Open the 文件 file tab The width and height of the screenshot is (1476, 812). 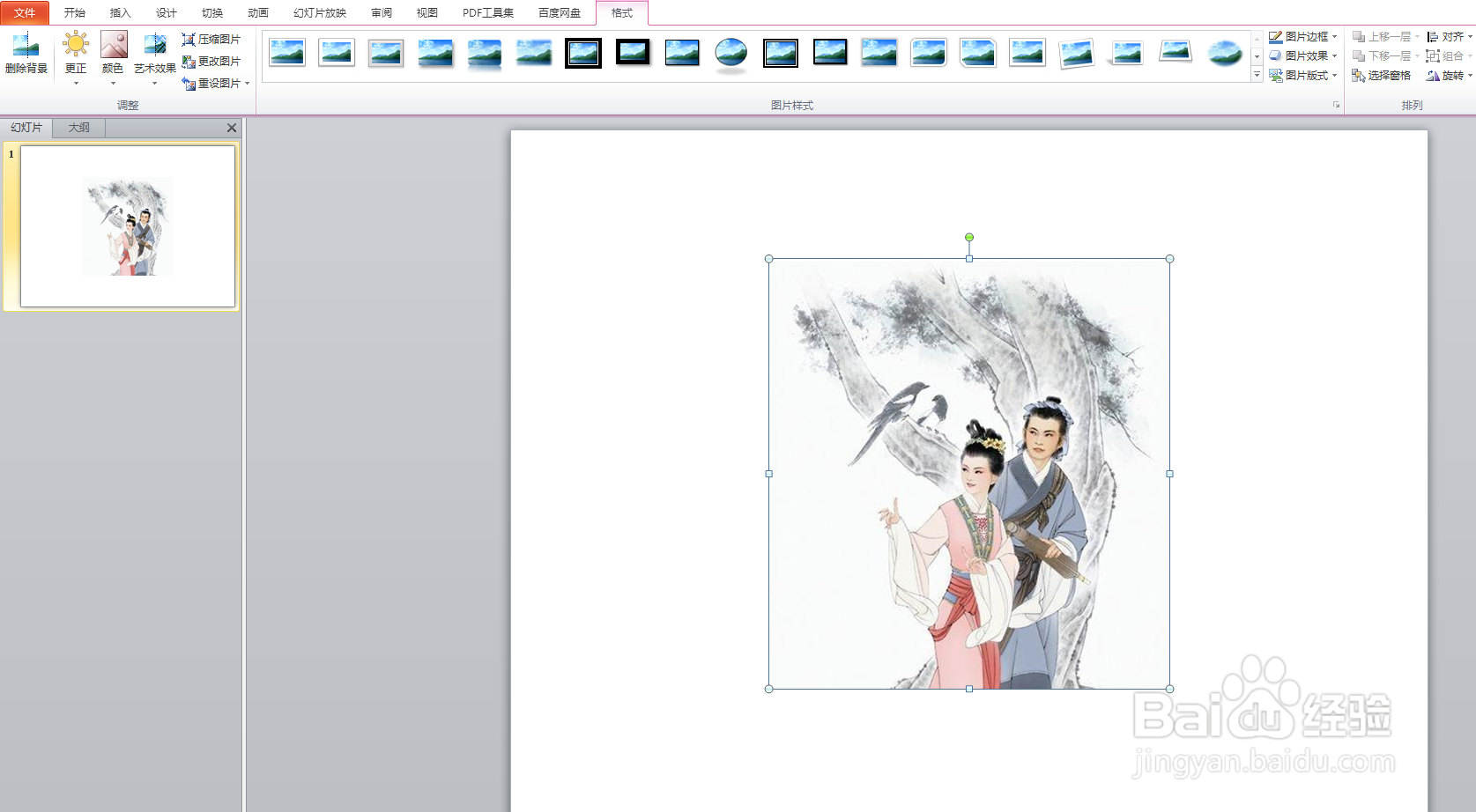click(25, 12)
